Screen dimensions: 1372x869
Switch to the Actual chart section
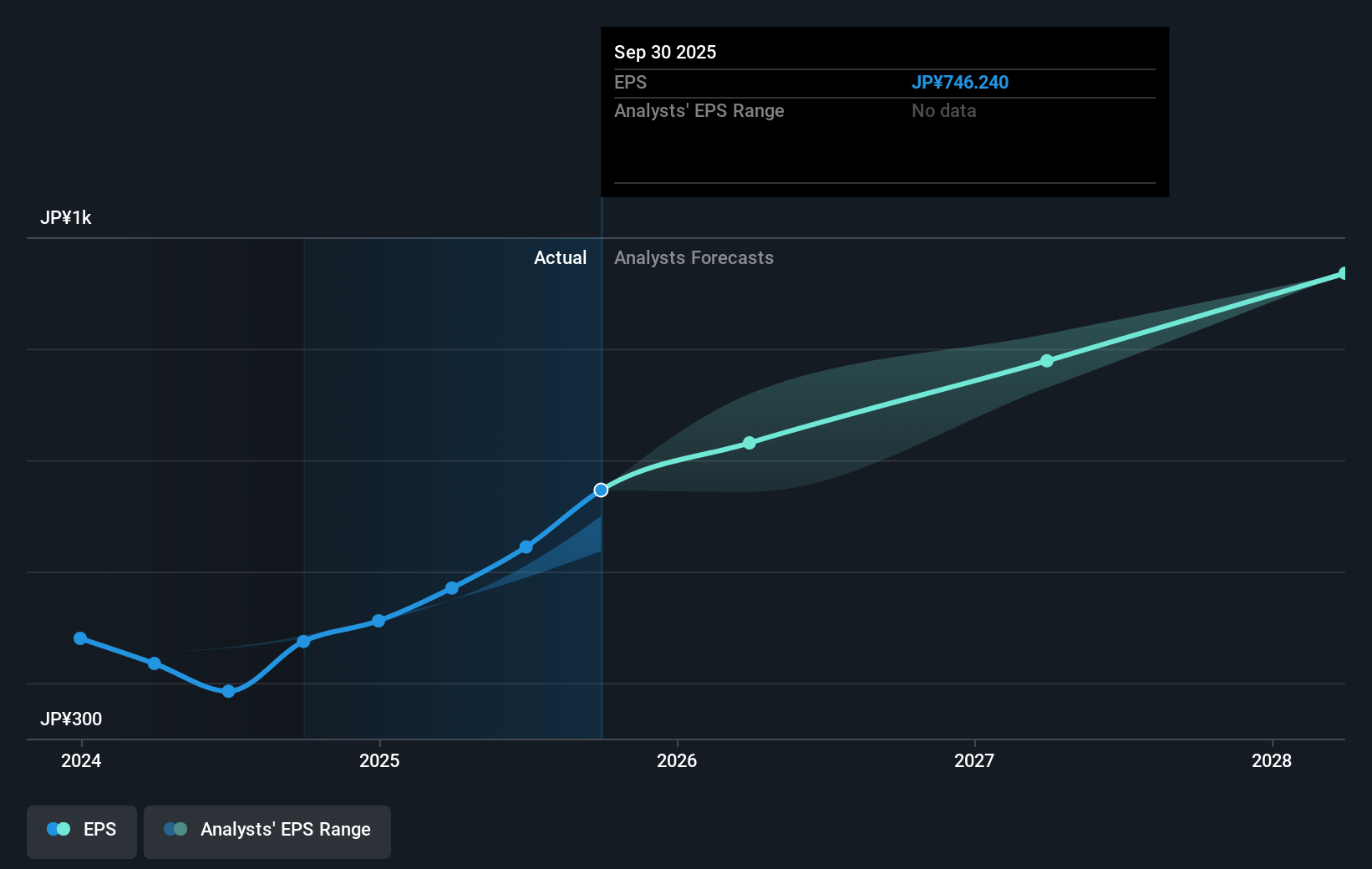click(560, 257)
